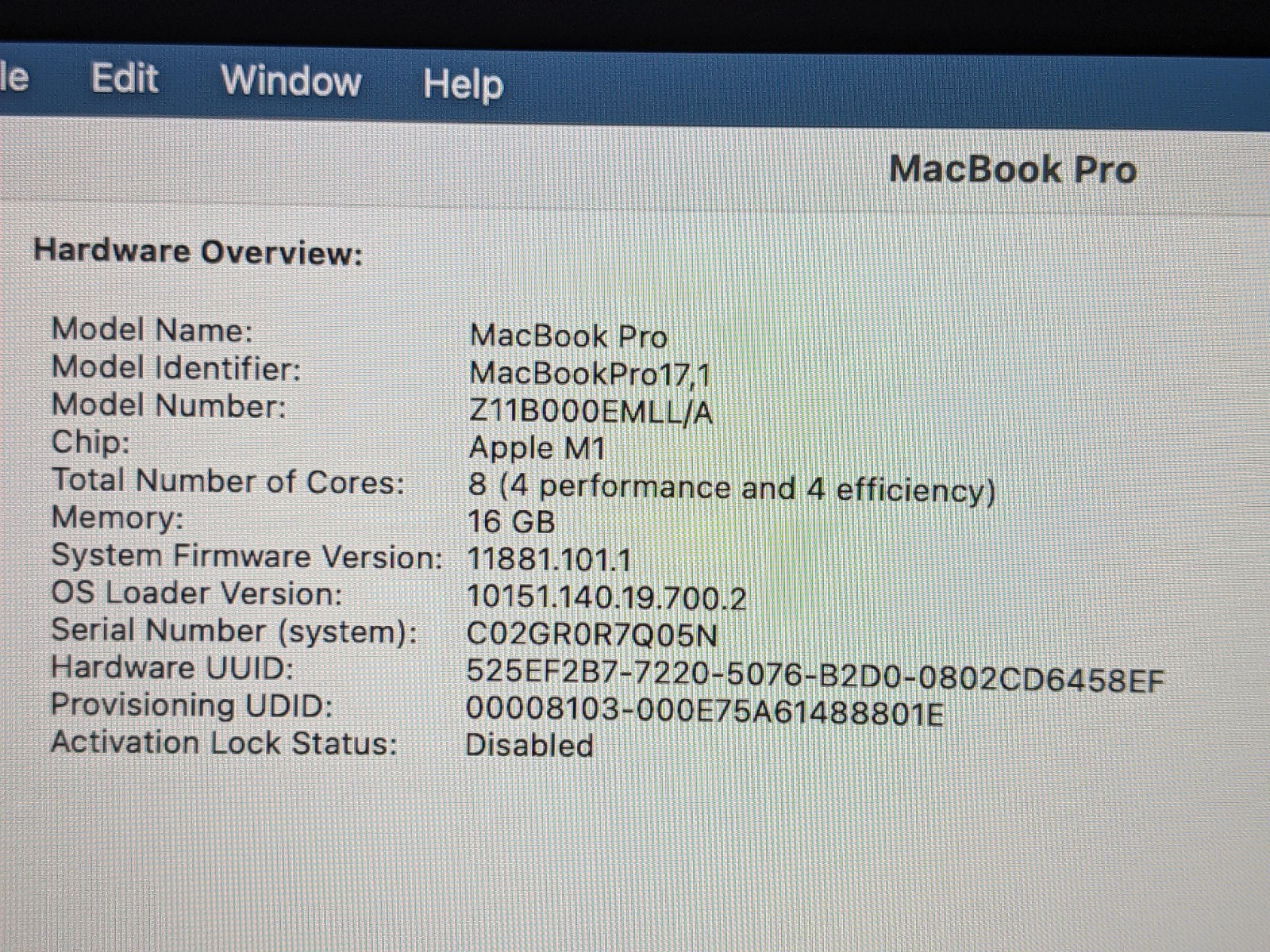Select the System Firmware Version label

click(247, 556)
